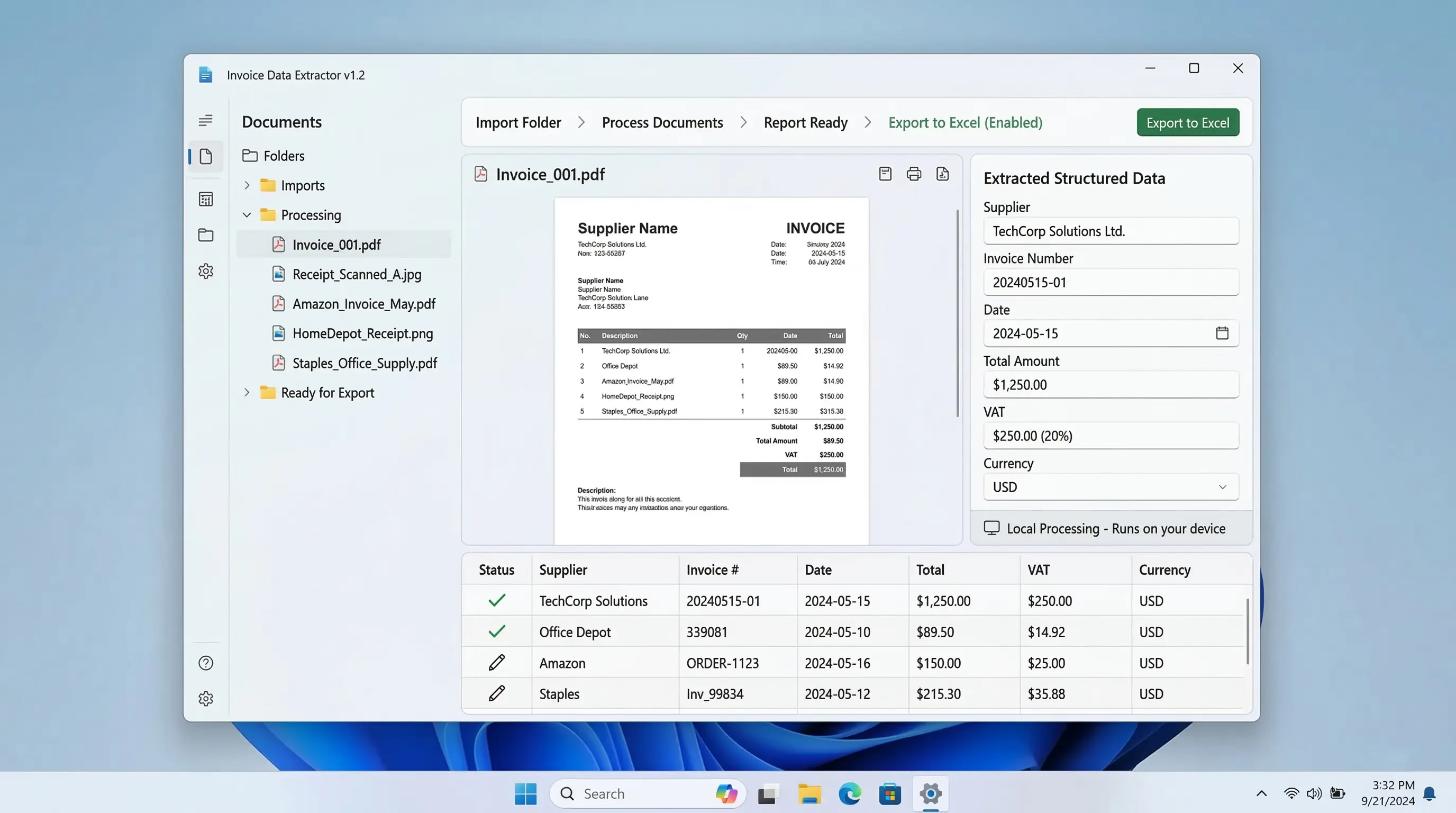
Task: Select the Documents panel icon in sidebar
Action: 205,156
